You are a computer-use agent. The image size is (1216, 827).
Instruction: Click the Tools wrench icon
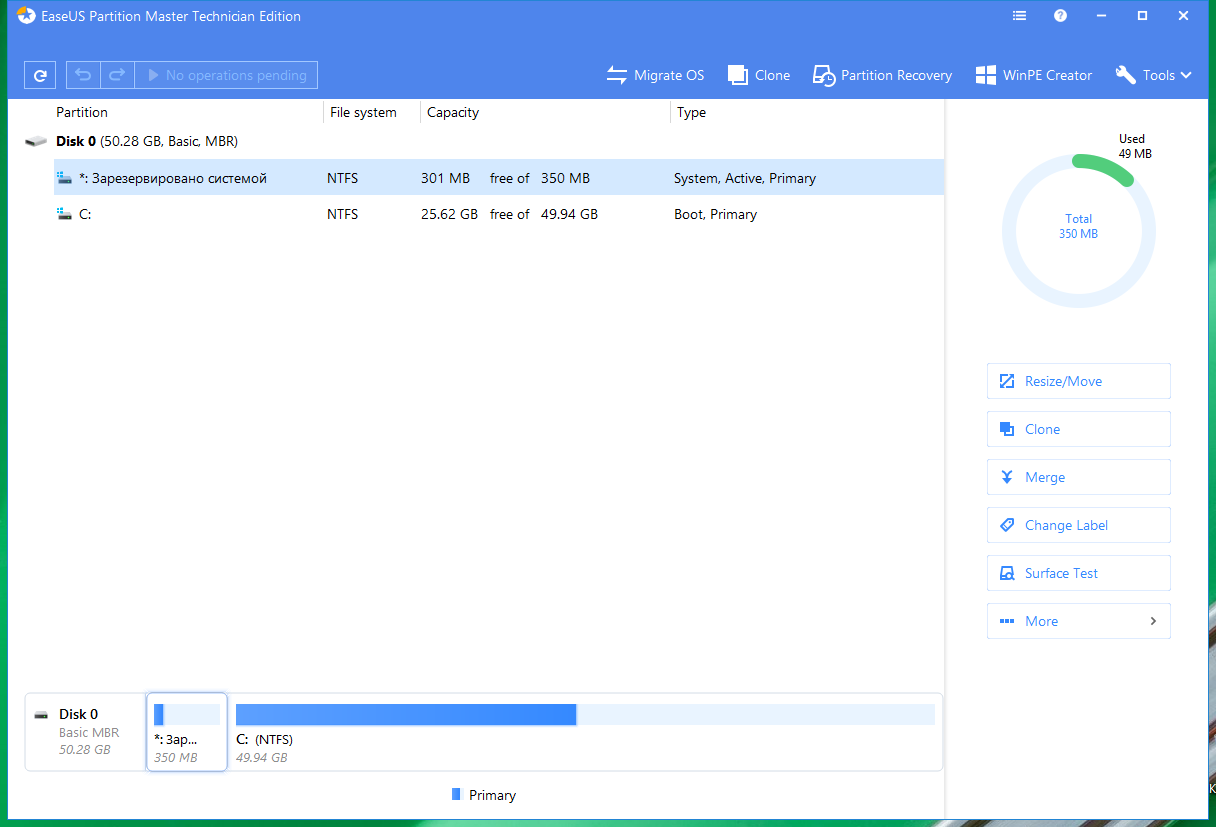1125,74
